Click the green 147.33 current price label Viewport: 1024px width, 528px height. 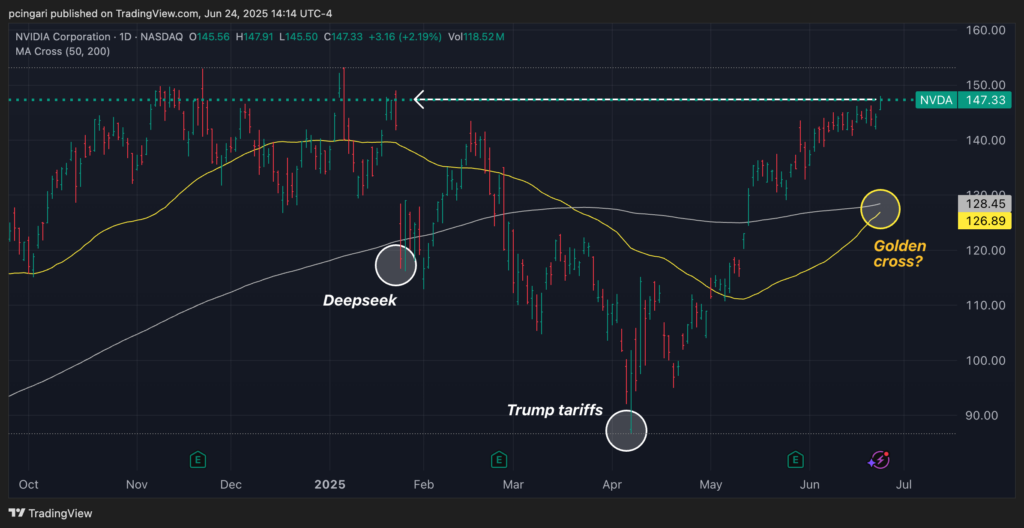985,101
